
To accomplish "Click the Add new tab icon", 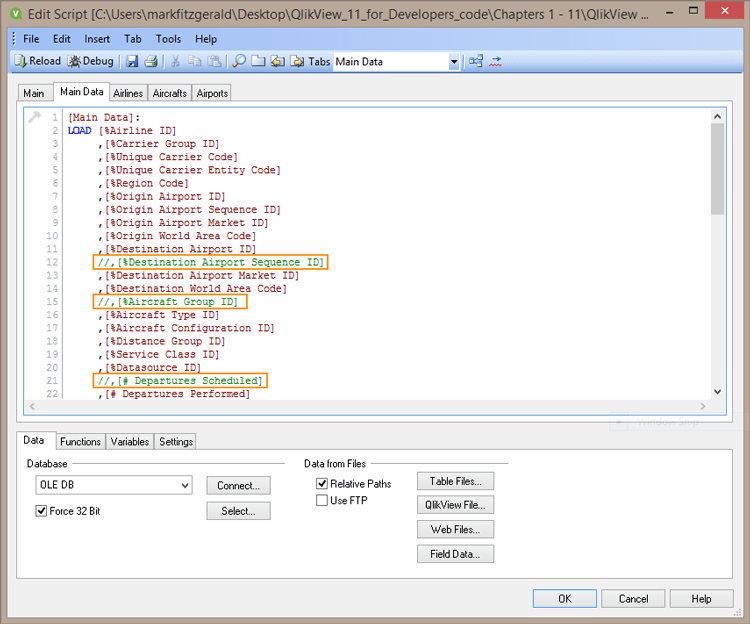I will point(258,61).
